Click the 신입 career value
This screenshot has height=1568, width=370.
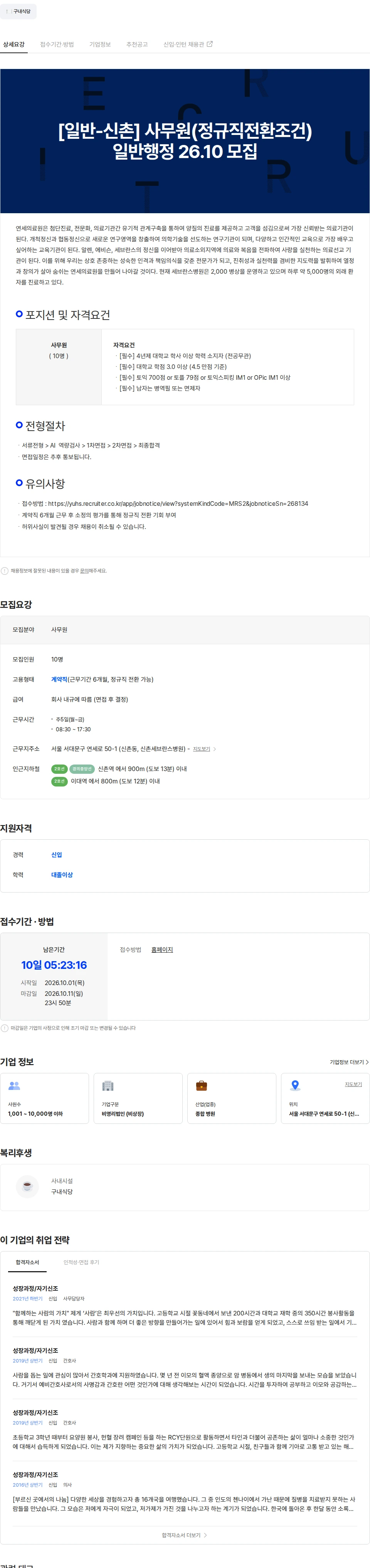tap(57, 855)
